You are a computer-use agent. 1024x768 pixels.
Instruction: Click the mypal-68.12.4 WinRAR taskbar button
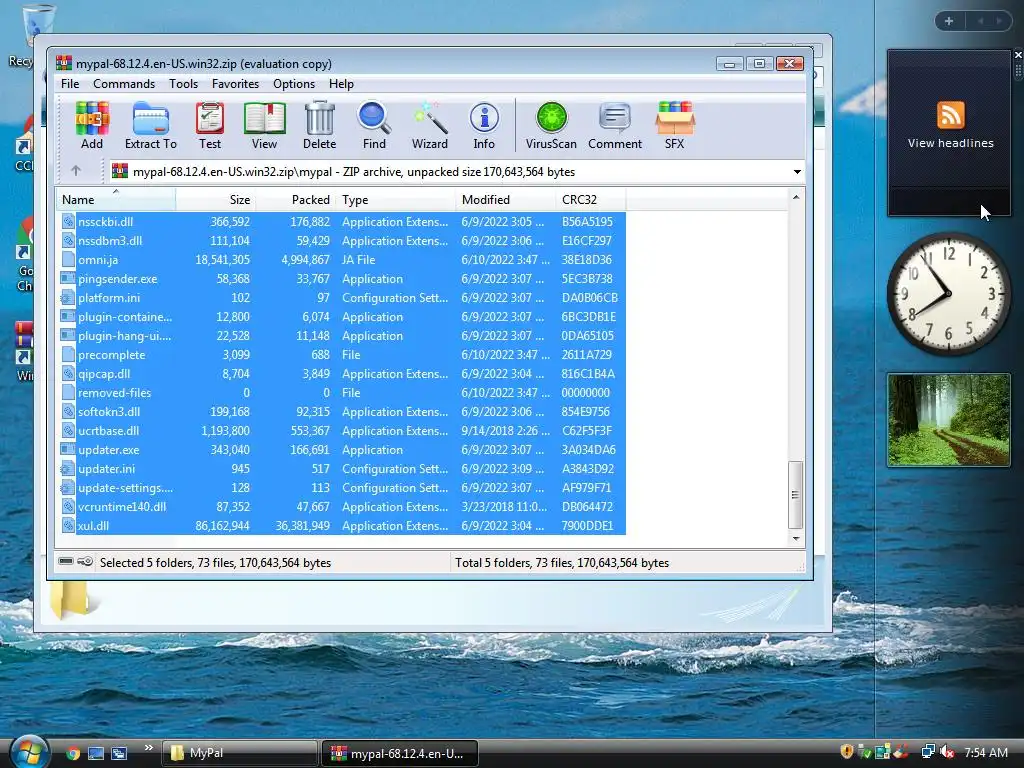(400, 753)
